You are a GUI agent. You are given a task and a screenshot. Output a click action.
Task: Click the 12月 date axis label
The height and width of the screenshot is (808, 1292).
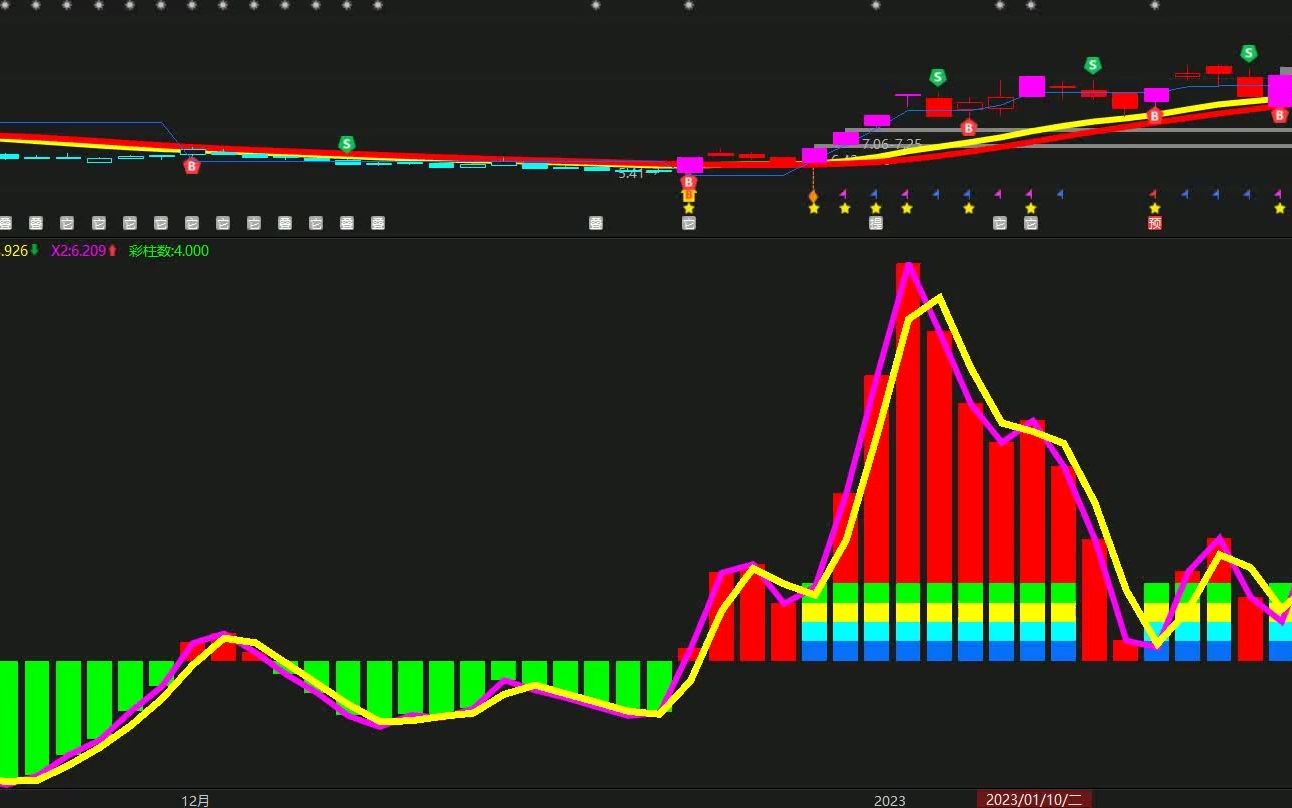[x=196, y=800]
